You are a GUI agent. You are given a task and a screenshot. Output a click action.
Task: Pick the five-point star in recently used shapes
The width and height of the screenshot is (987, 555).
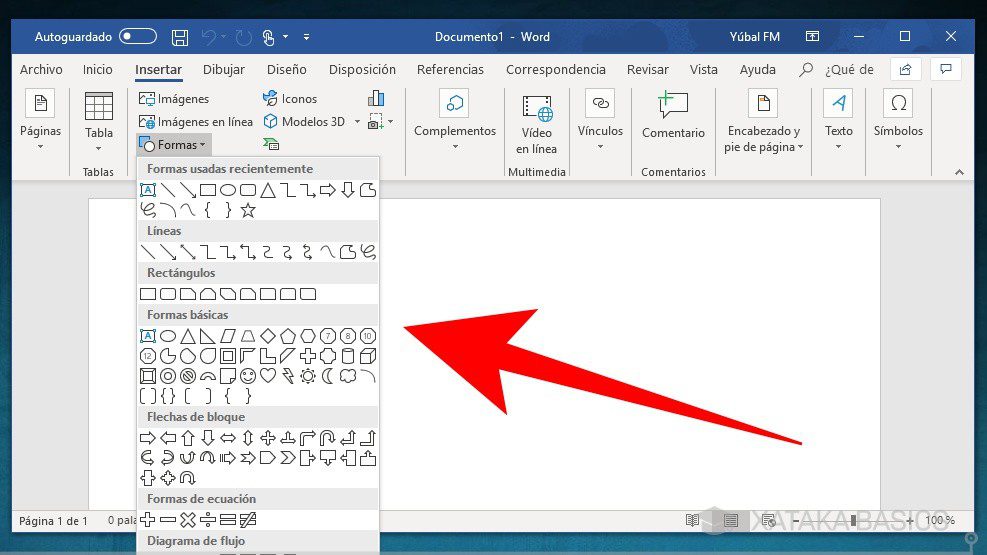248,210
